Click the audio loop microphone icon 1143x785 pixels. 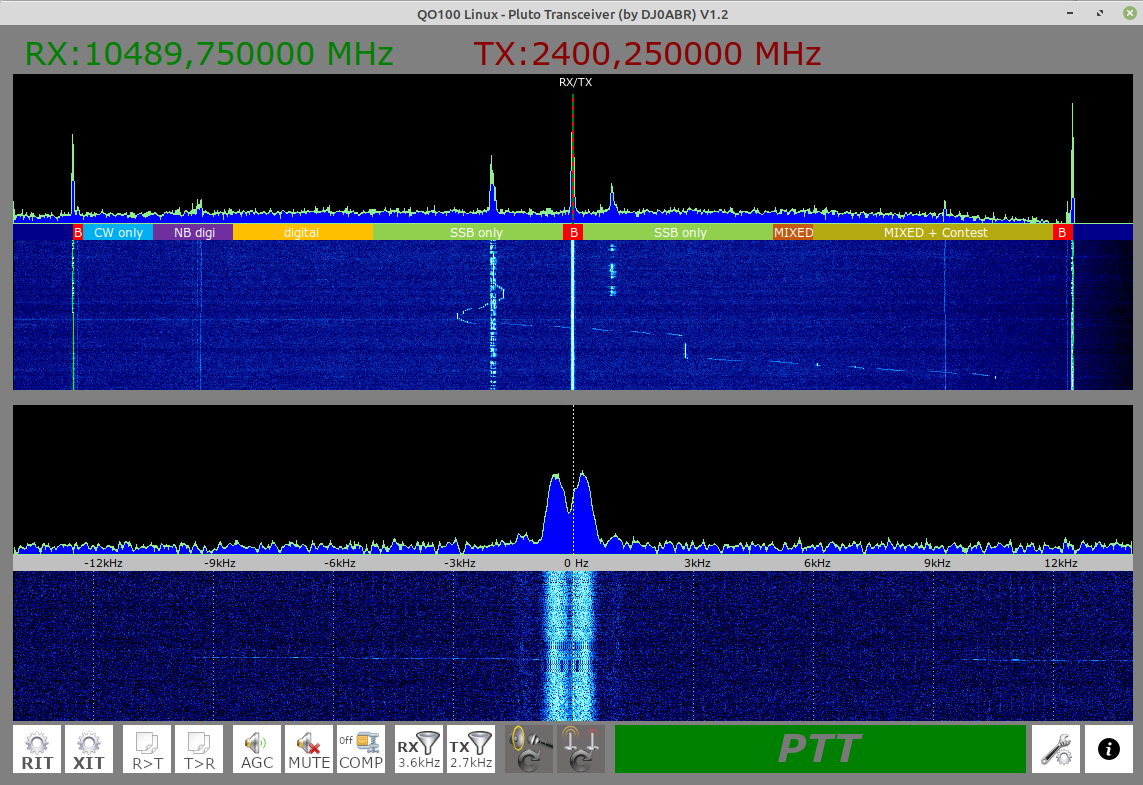529,750
